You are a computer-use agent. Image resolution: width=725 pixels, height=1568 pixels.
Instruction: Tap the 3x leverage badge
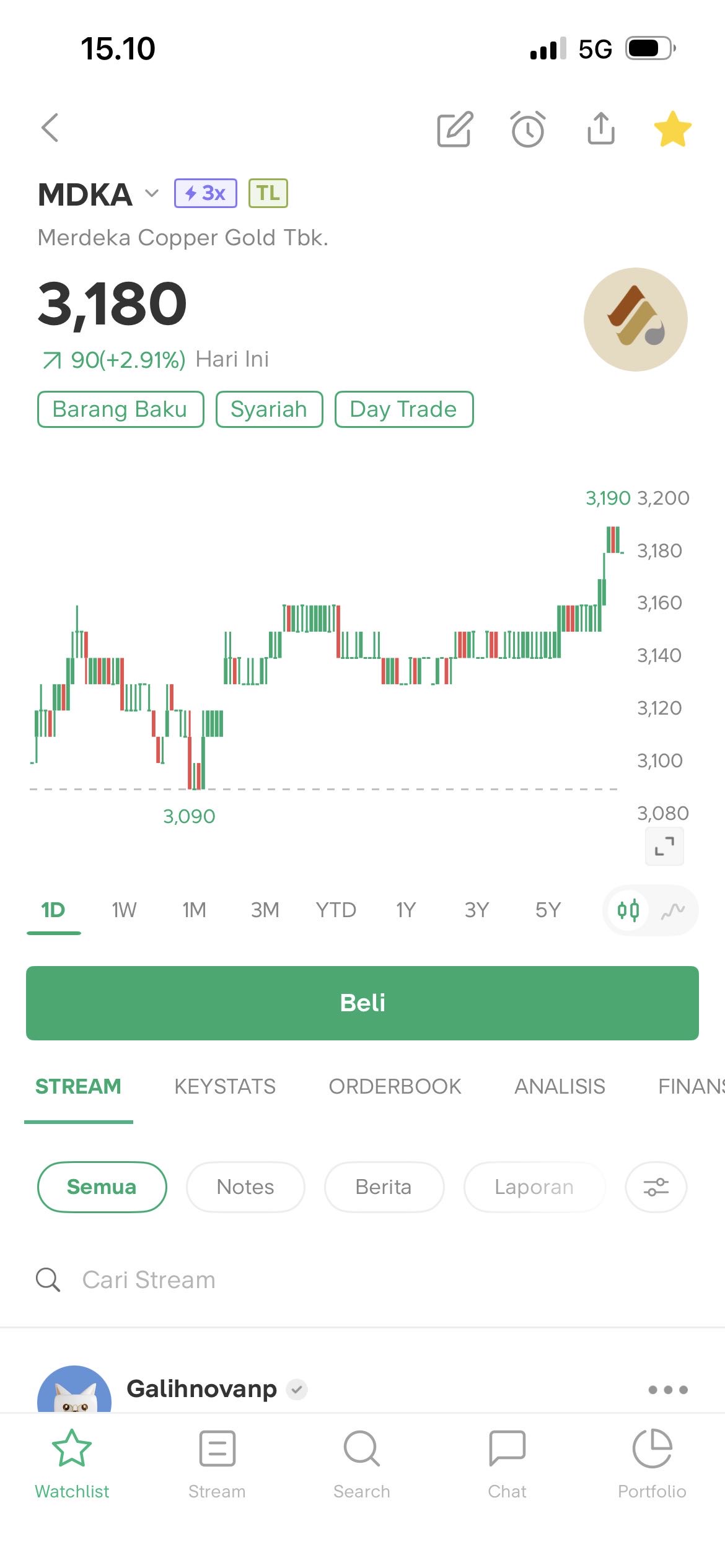[x=206, y=193]
